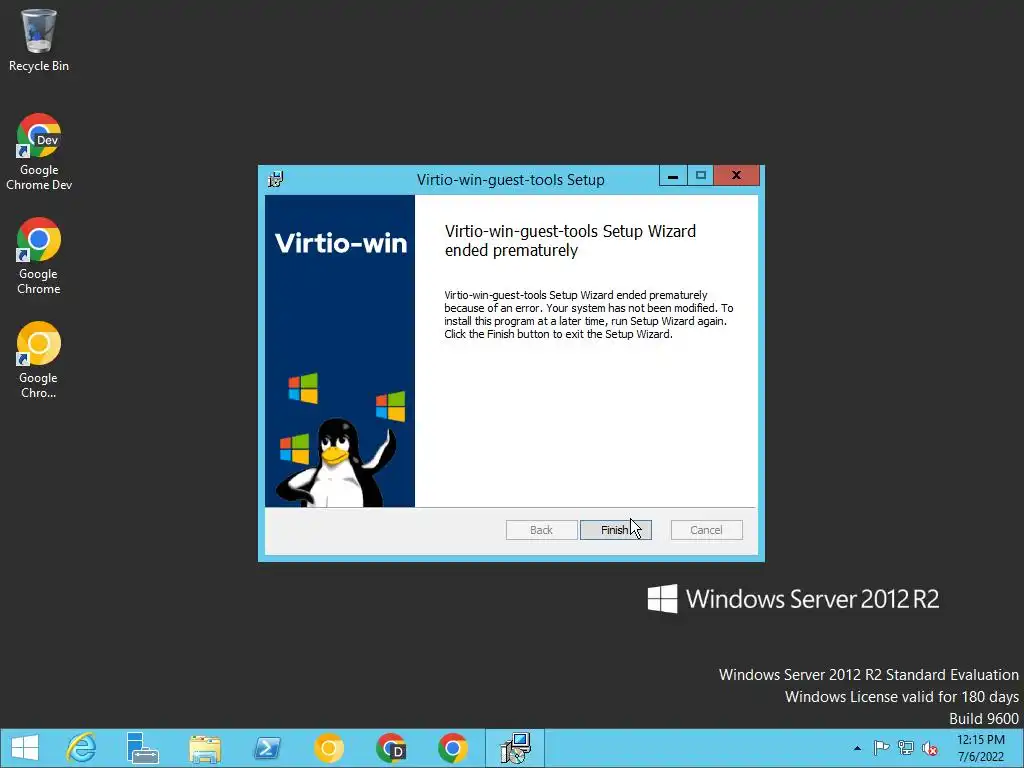Click the disabled Back button

coord(541,530)
